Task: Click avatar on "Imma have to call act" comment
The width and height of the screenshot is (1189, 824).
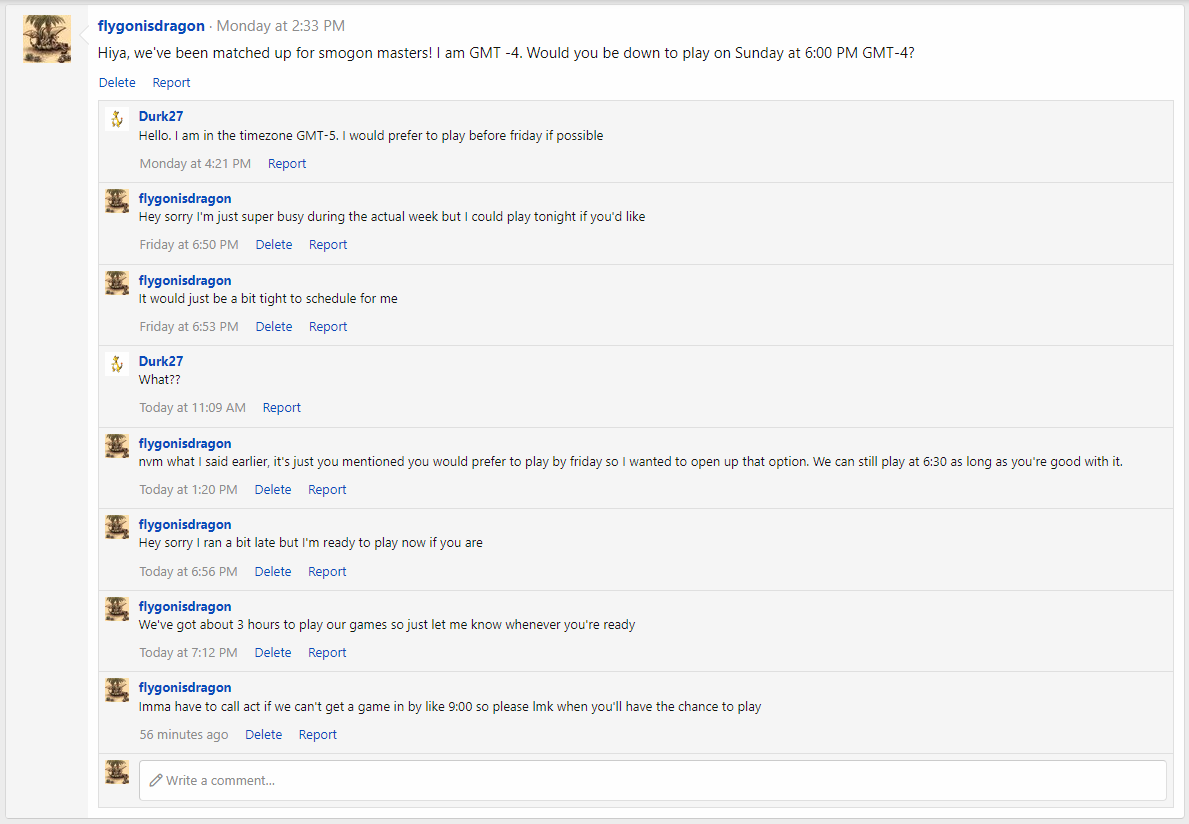Action: (117, 690)
